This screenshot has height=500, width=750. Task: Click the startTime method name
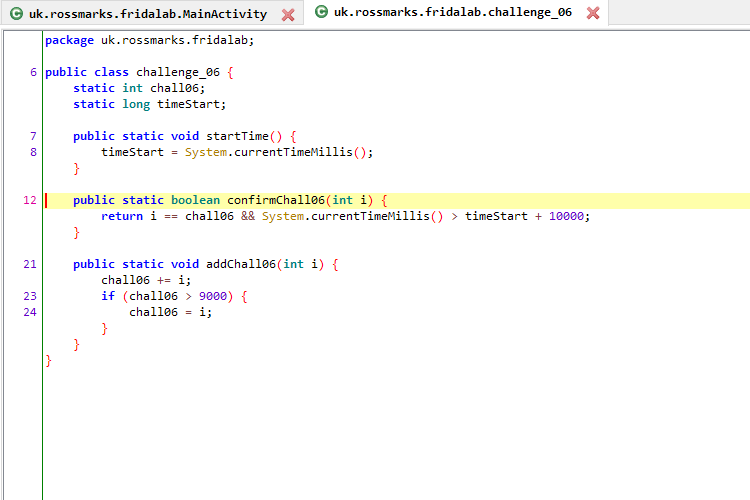click(x=237, y=136)
